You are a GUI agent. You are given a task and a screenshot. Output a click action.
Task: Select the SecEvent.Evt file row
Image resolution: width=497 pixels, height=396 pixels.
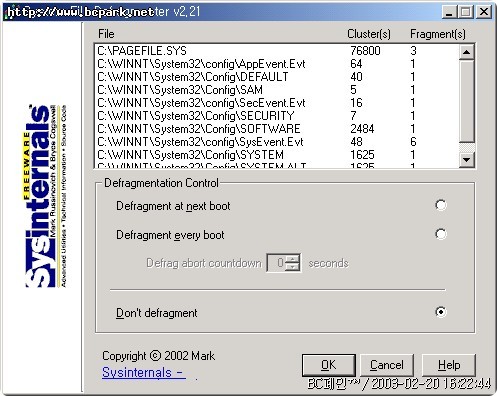[x=277, y=103]
